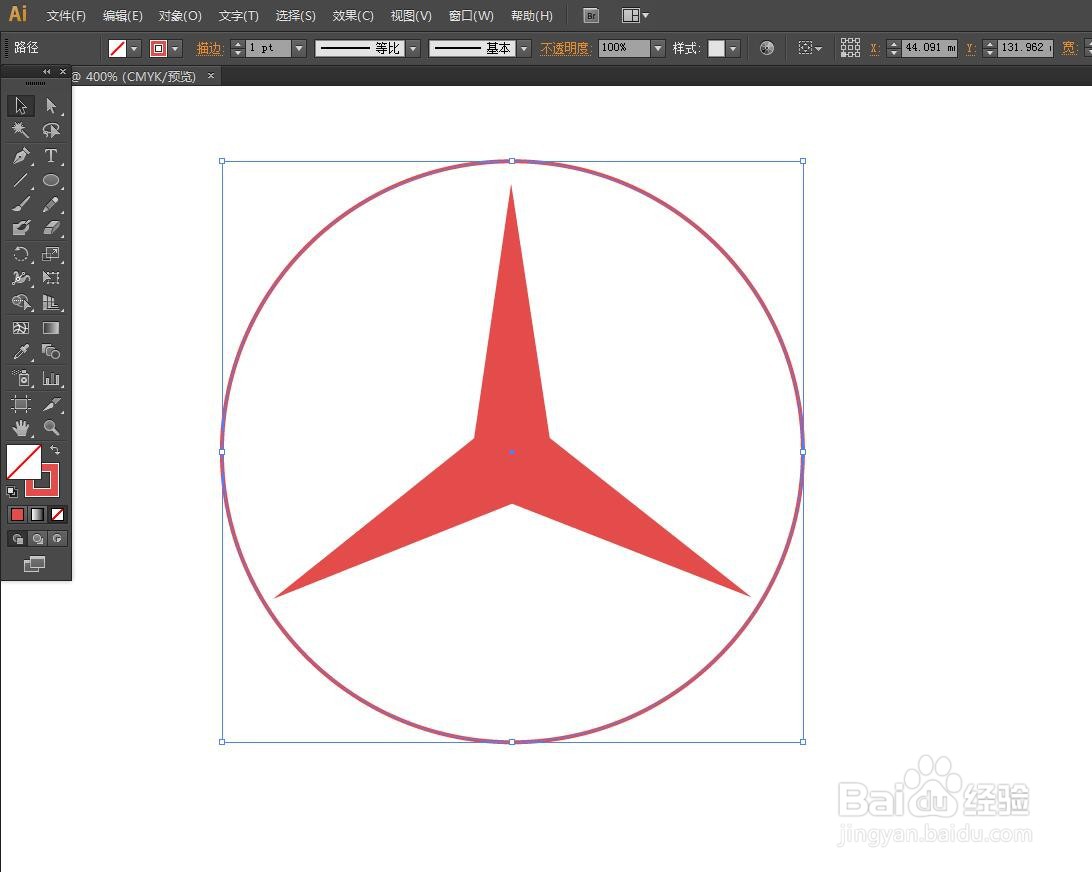1092x872 pixels.
Task: Open the Change Screen Mode button
Action: pyautogui.click(x=34, y=563)
